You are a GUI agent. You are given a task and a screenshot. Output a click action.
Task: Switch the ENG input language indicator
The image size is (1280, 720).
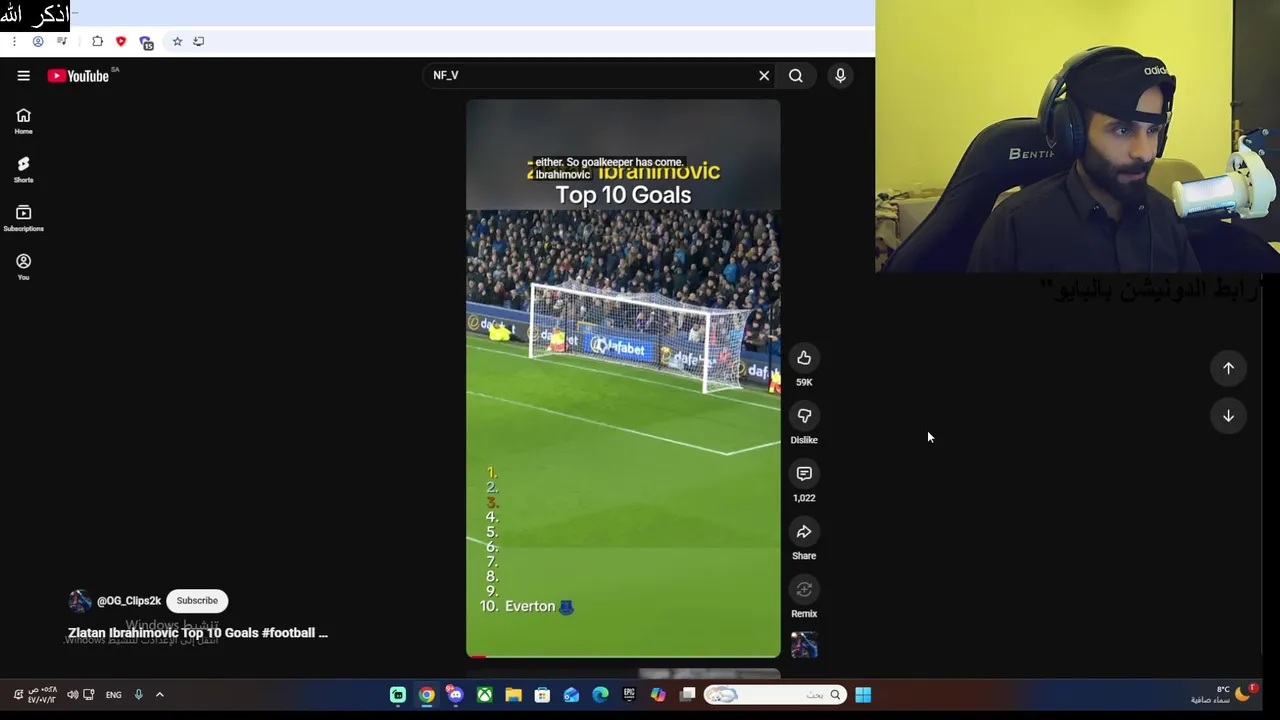pos(114,695)
